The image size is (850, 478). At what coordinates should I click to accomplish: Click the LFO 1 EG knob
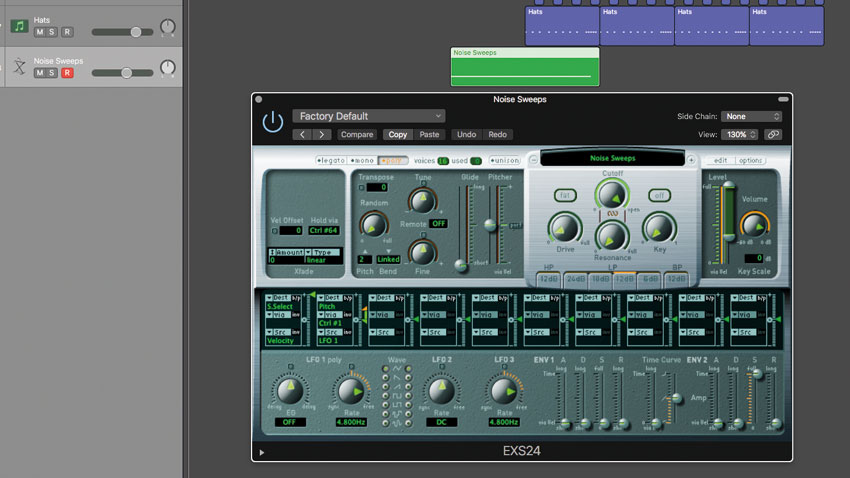(x=289, y=391)
